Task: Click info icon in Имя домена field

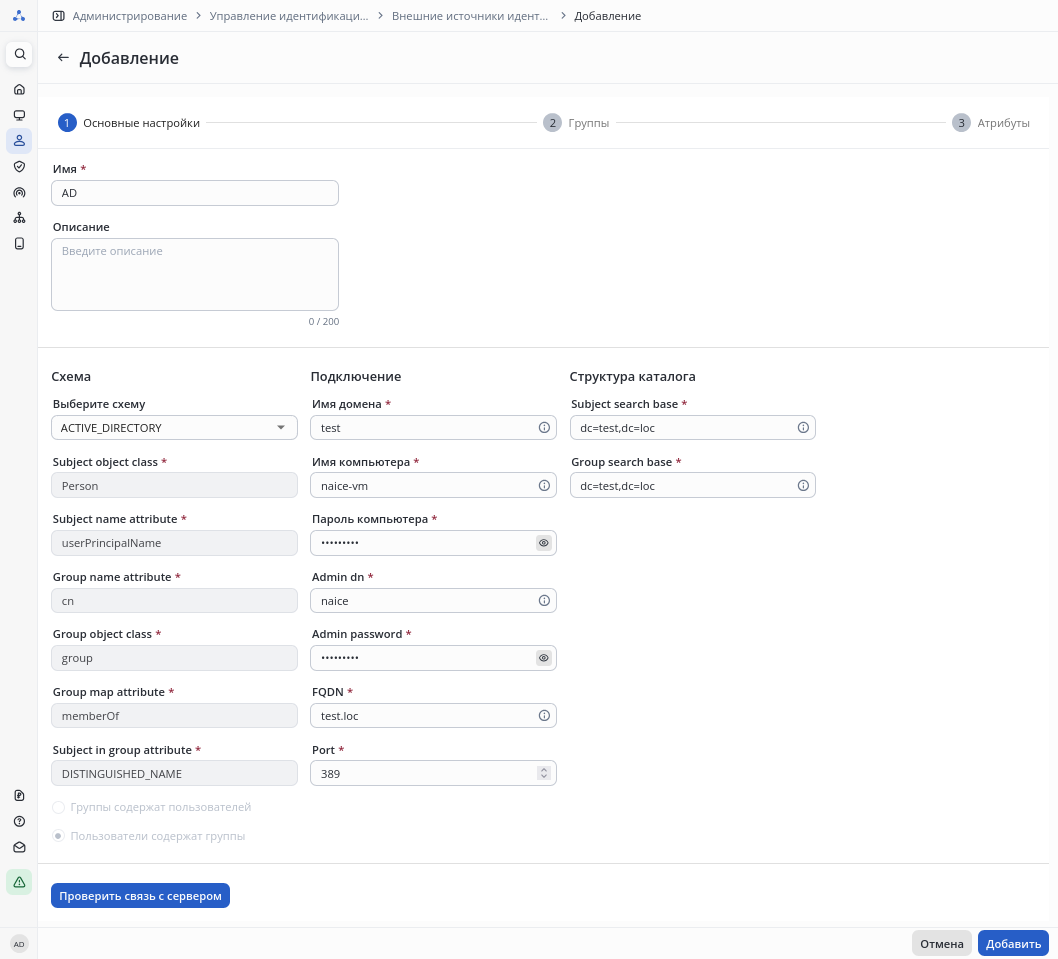Action: pyautogui.click(x=544, y=428)
